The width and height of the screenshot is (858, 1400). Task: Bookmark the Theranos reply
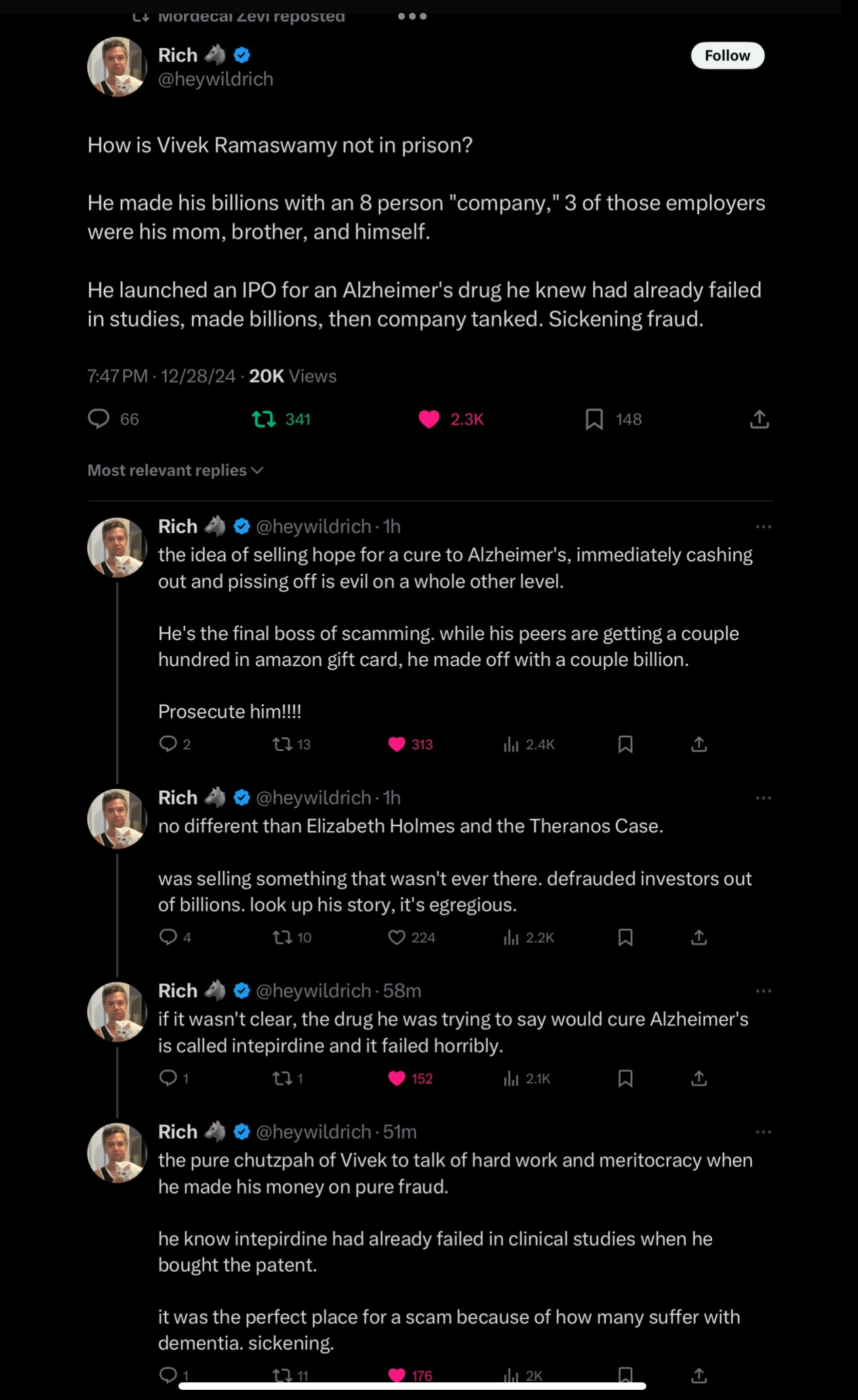[x=625, y=937]
